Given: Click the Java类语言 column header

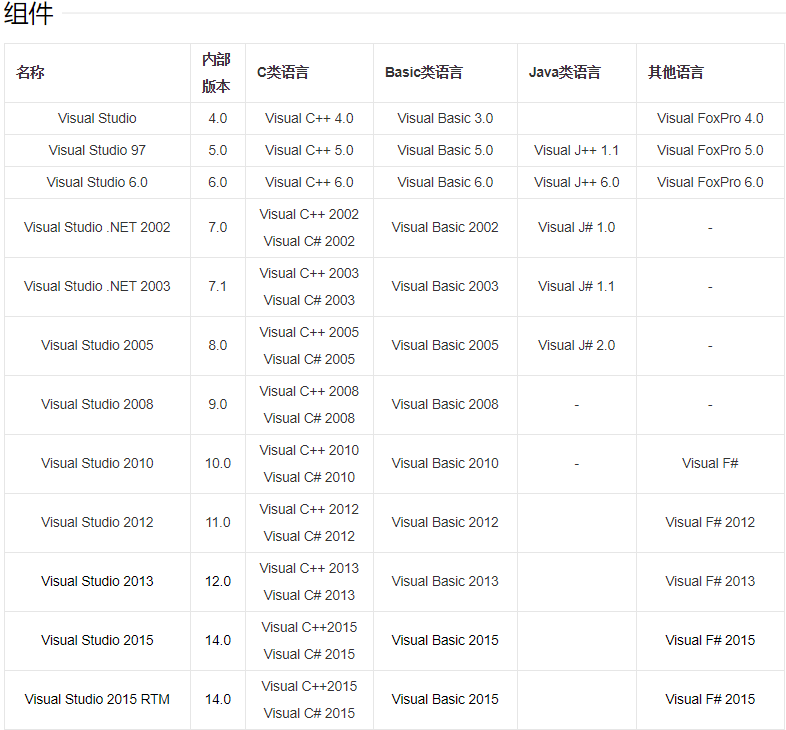Looking at the screenshot, I should pyautogui.click(x=565, y=72).
